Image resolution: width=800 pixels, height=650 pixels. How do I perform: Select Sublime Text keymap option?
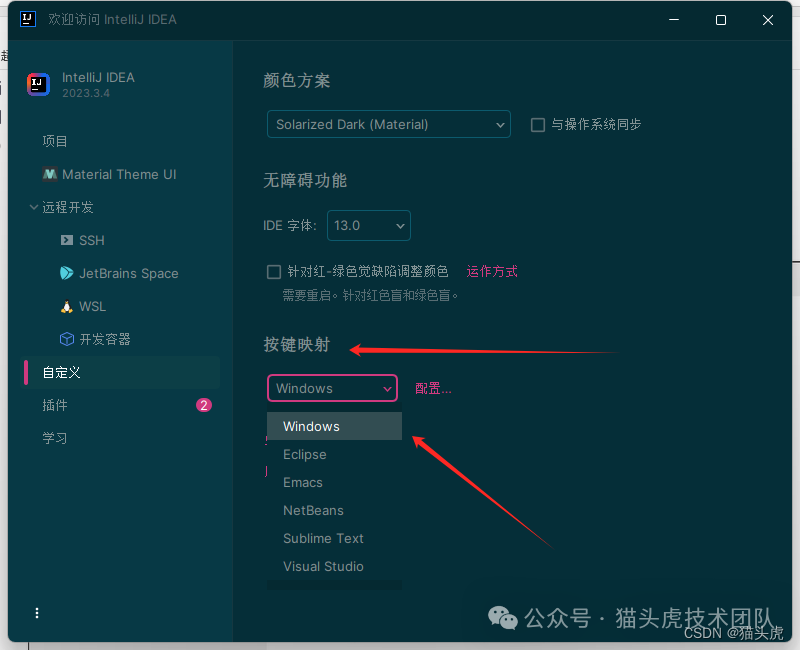(x=334, y=539)
